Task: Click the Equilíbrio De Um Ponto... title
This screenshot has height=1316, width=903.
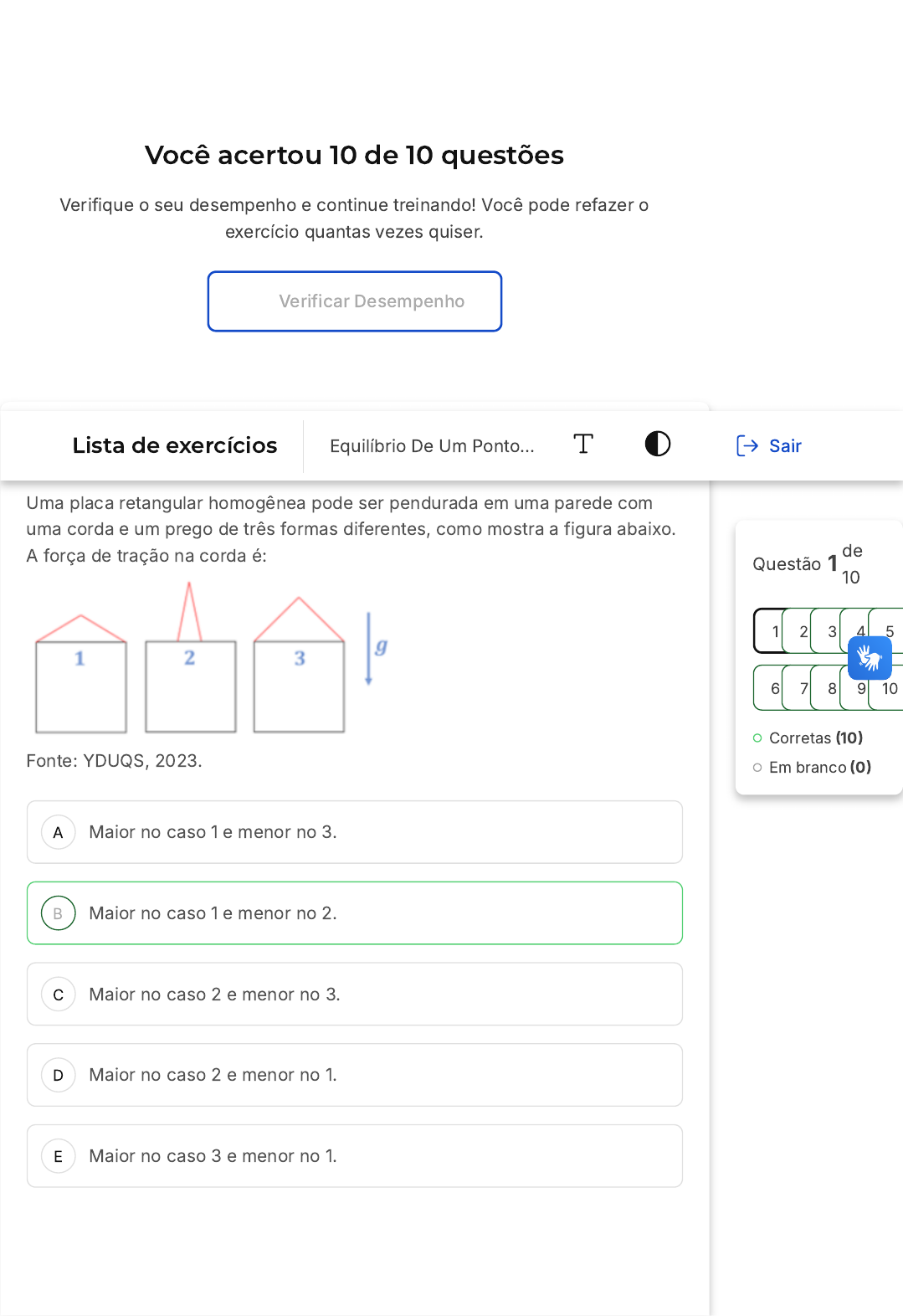Action: (x=432, y=446)
